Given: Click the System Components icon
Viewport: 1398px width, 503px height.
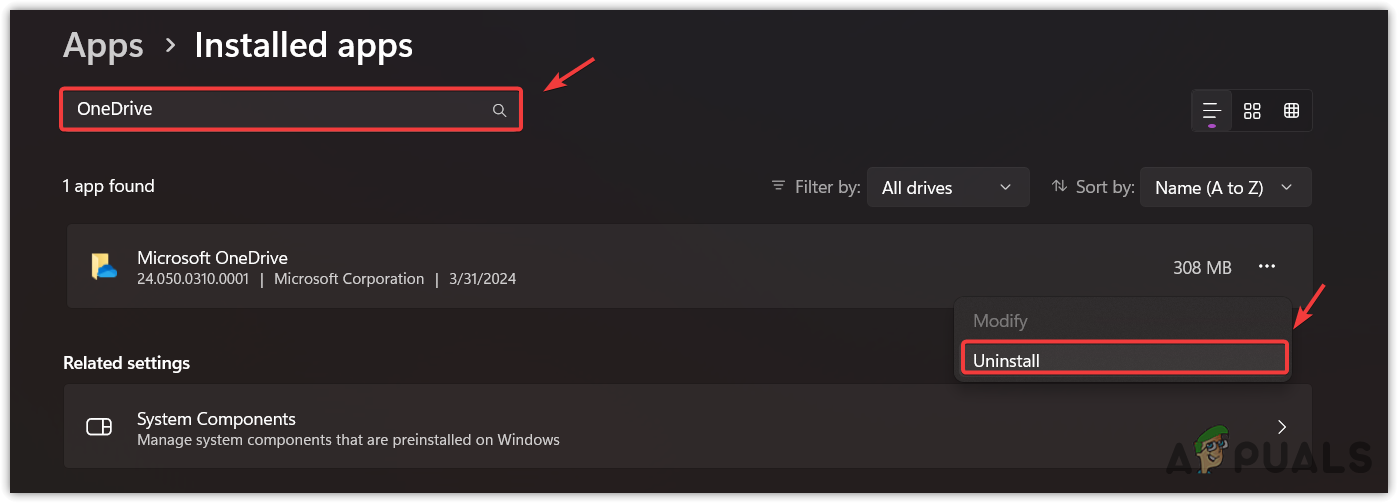Looking at the screenshot, I should coord(100,428).
